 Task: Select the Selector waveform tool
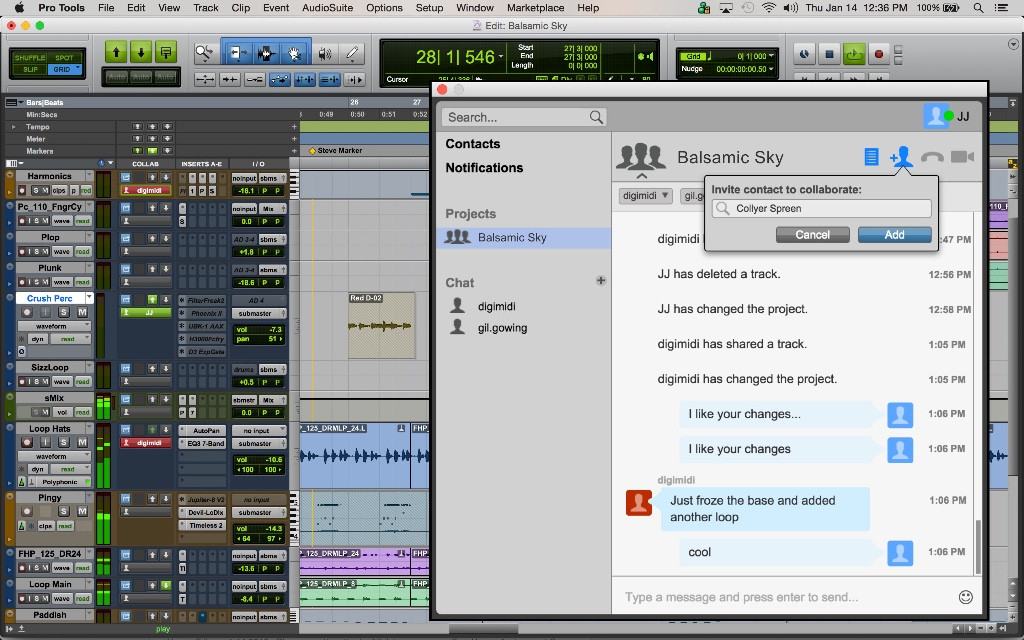[x=266, y=53]
